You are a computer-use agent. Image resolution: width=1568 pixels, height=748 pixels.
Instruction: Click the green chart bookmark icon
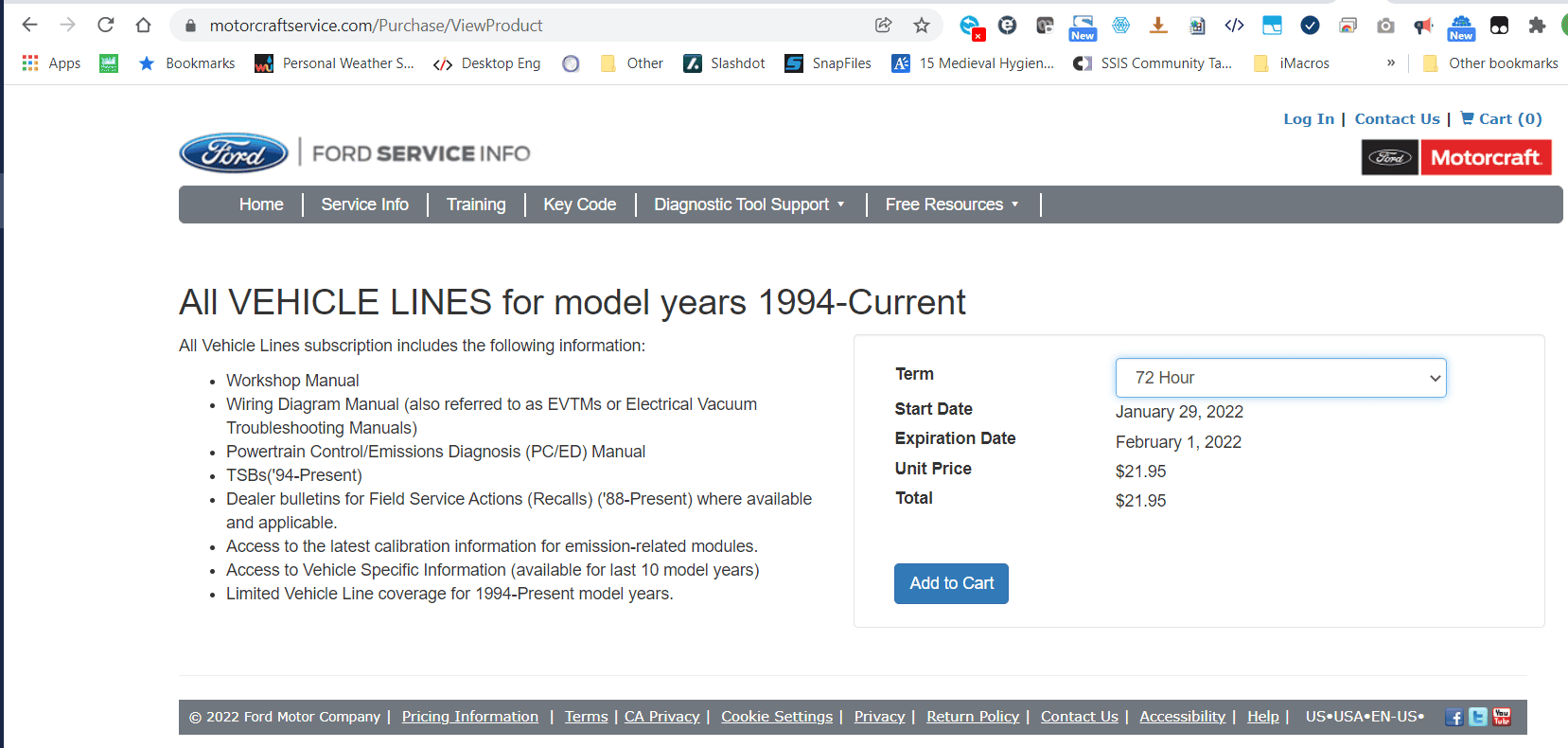[x=109, y=63]
